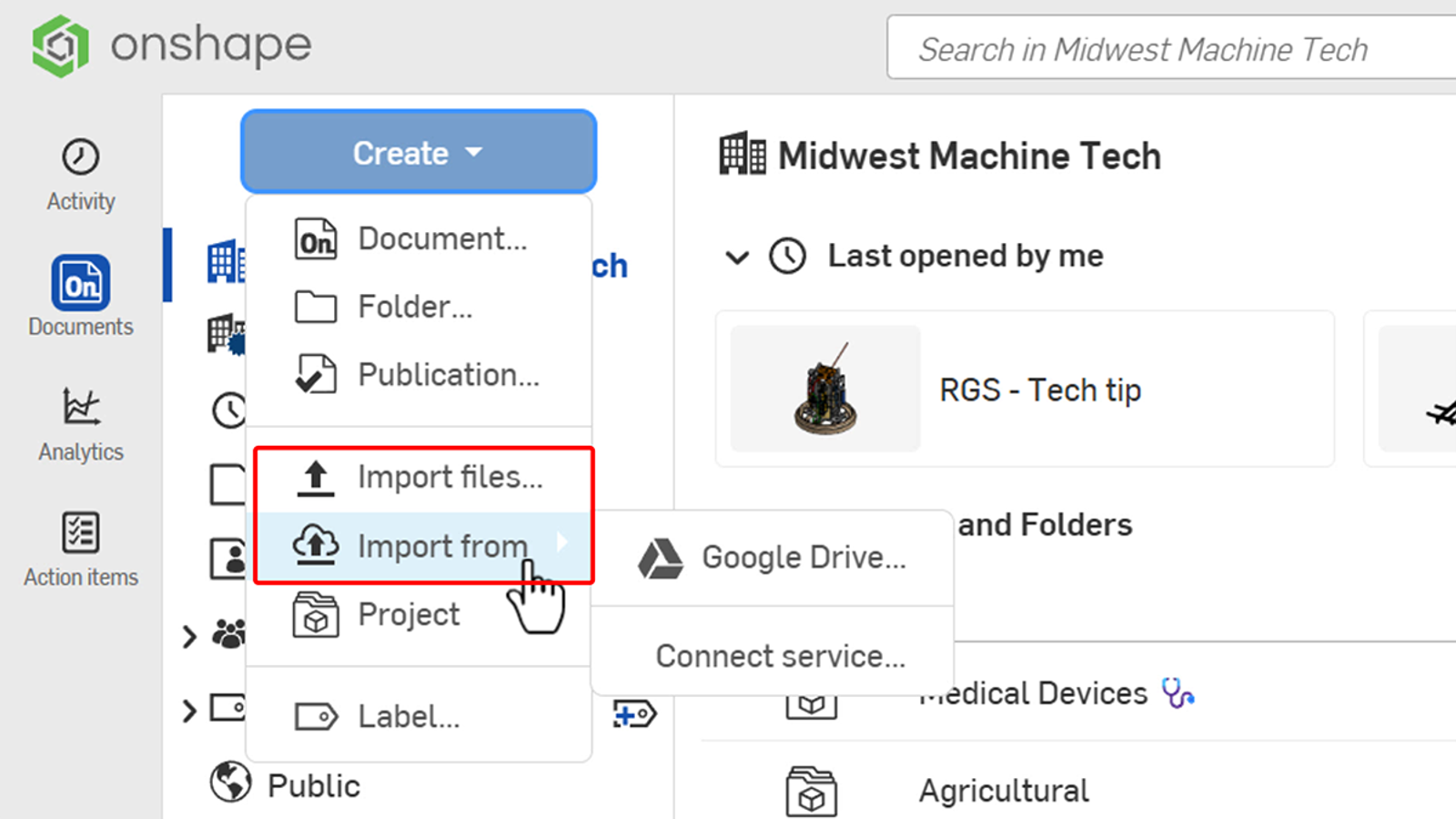Select the Connect service option
The width and height of the screenshot is (1456, 819).
(779, 655)
